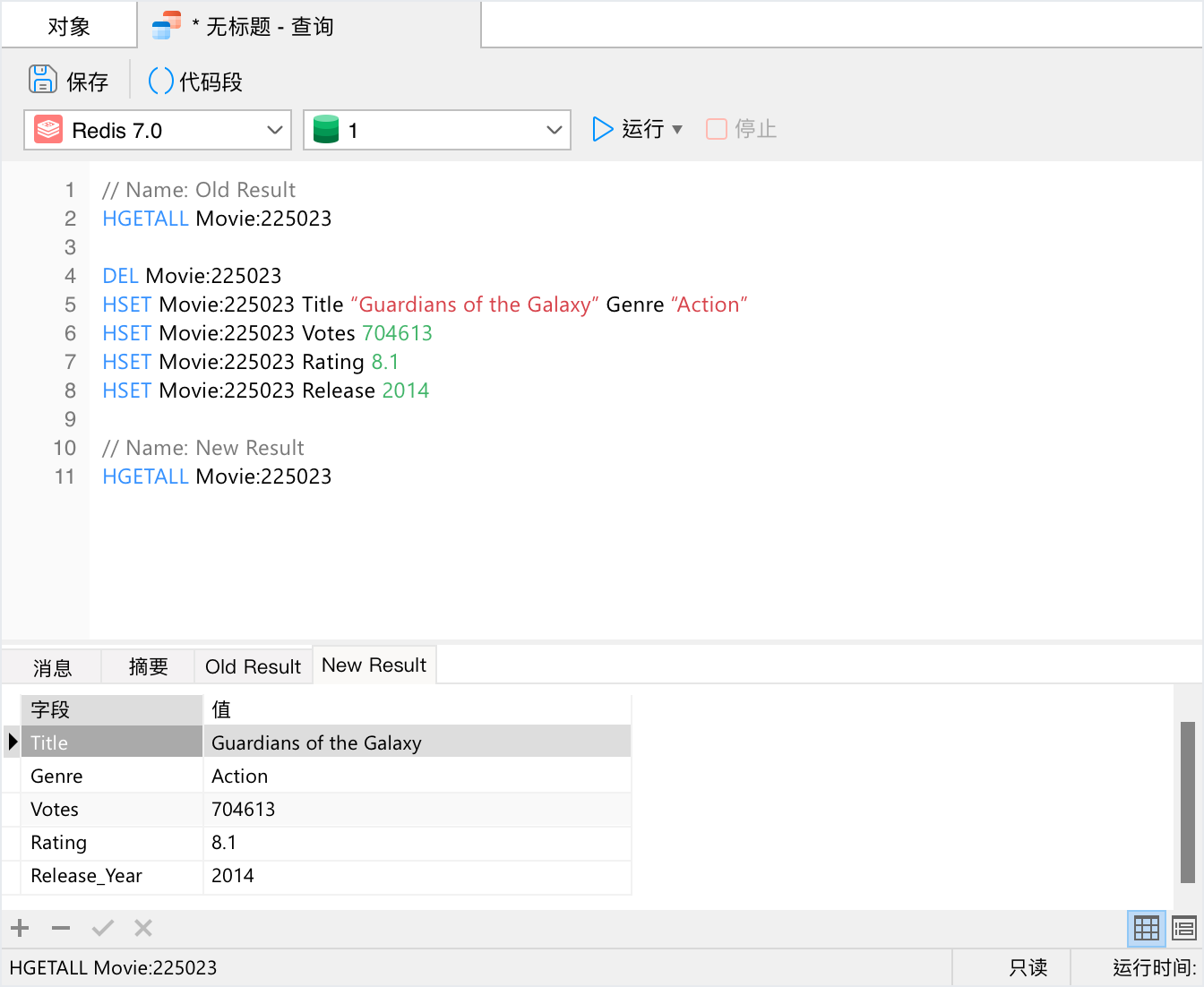This screenshot has height=987, width=1204.
Task: Click the delete record minus icon
Action: 61,928
